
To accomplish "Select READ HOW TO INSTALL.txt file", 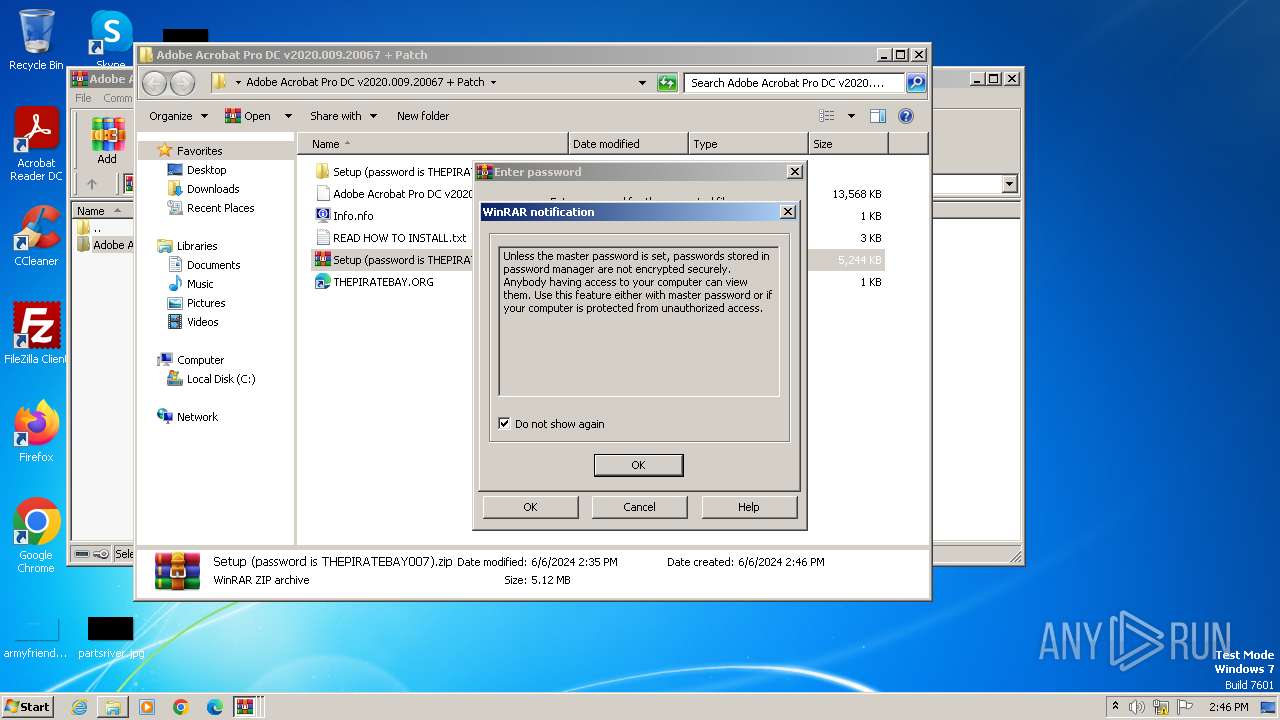I will (x=399, y=238).
